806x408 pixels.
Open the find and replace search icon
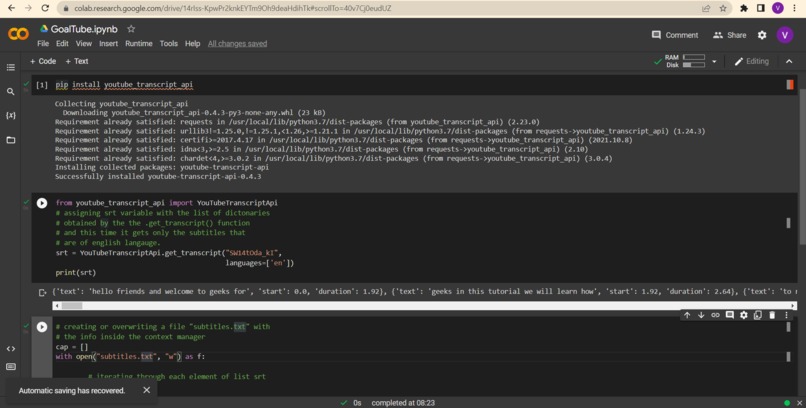pyautogui.click(x=10, y=91)
